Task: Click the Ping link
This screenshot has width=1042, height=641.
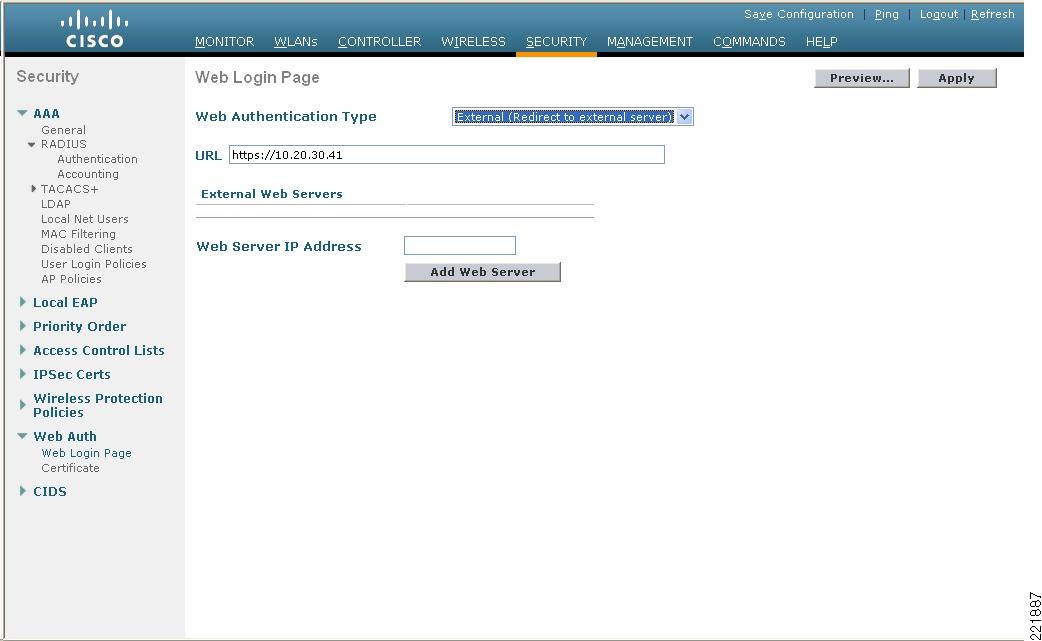Action: [886, 14]
